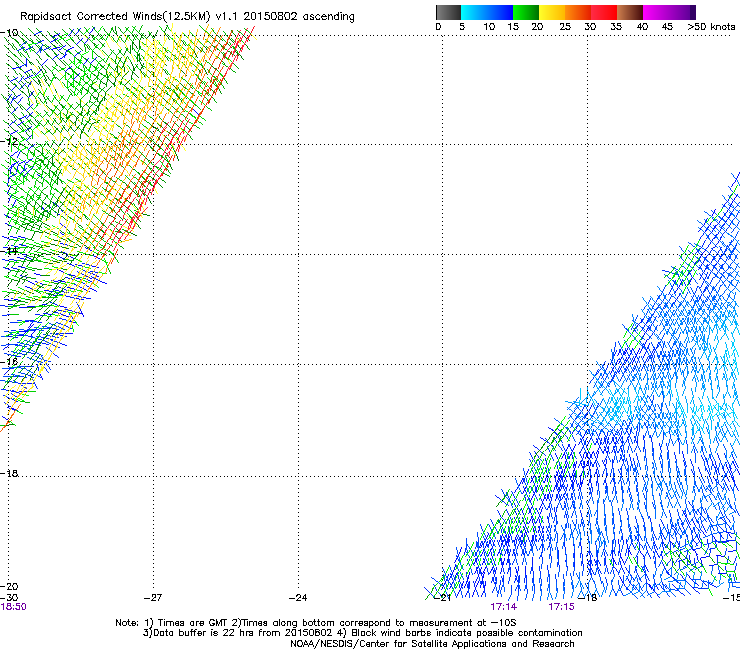Click the 18:50 time label
The height and width of the screenshot is (650, 740).
tap(13, 607)
